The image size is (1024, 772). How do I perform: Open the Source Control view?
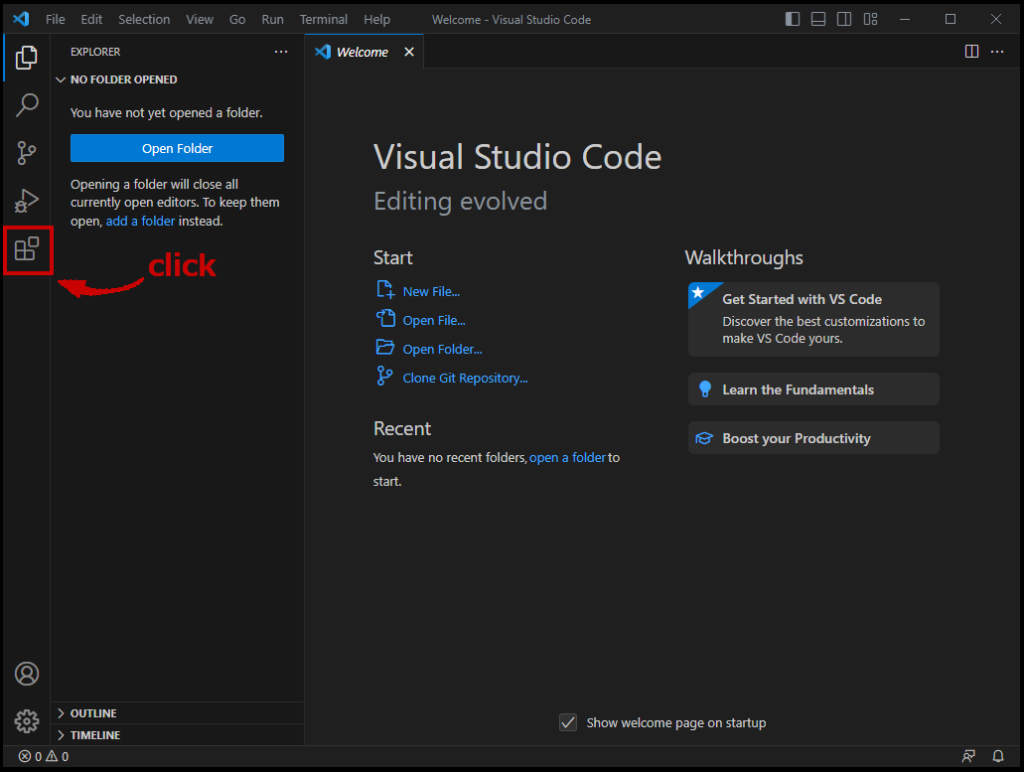click(x=27, y=153)
